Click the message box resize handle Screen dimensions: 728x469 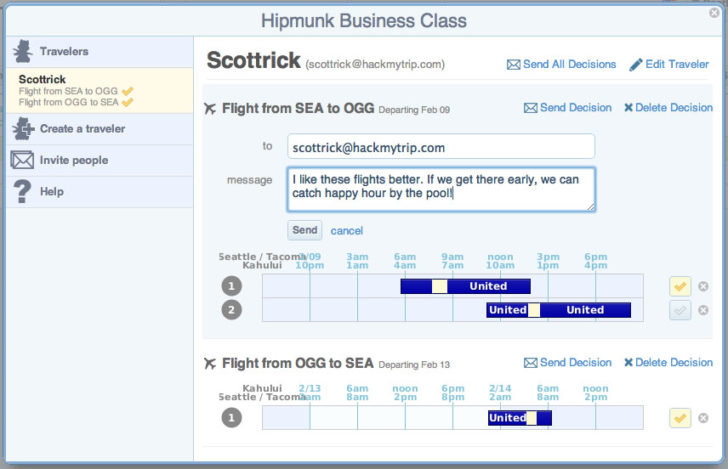[590, 207]
